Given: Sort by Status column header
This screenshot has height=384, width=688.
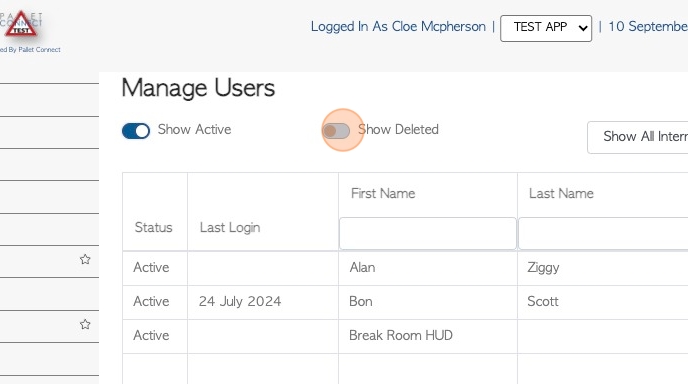Looking at the screenshot, I should 153,227.
